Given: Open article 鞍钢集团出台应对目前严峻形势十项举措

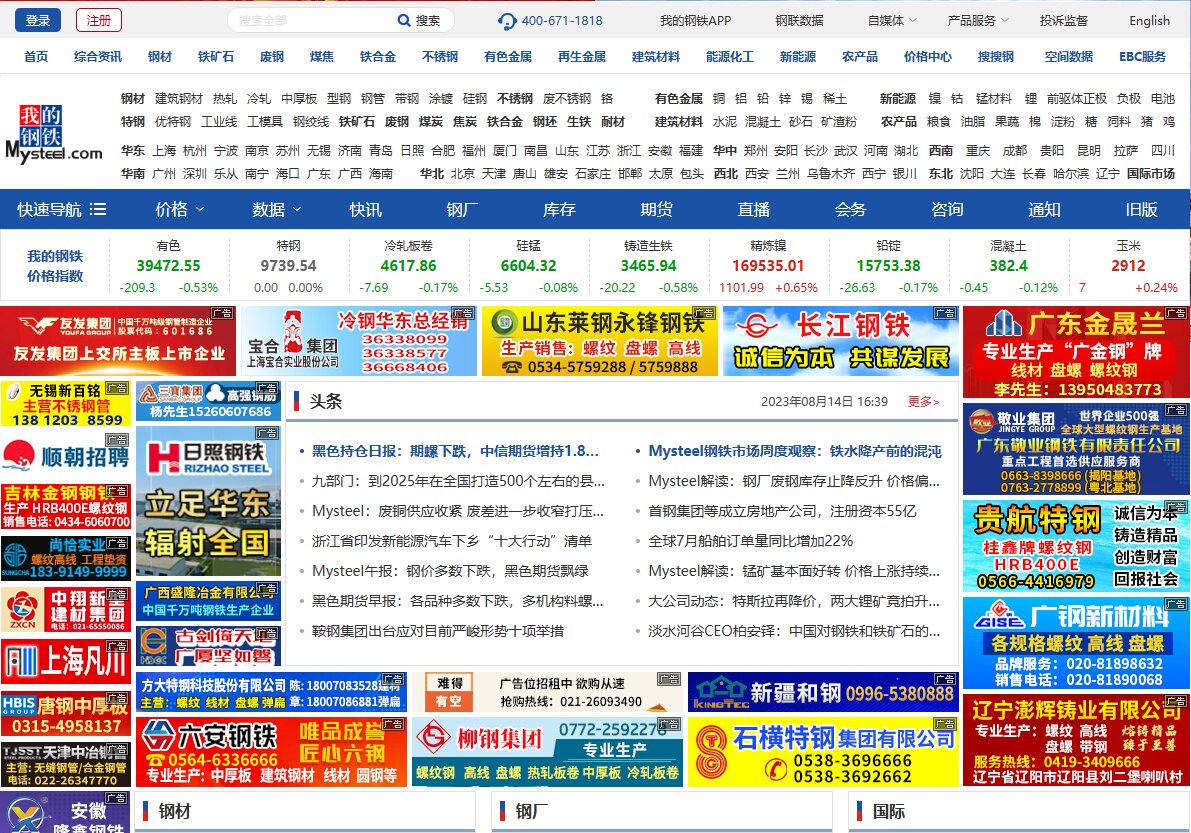Looking at the screenshot, I should coord(438,631).
